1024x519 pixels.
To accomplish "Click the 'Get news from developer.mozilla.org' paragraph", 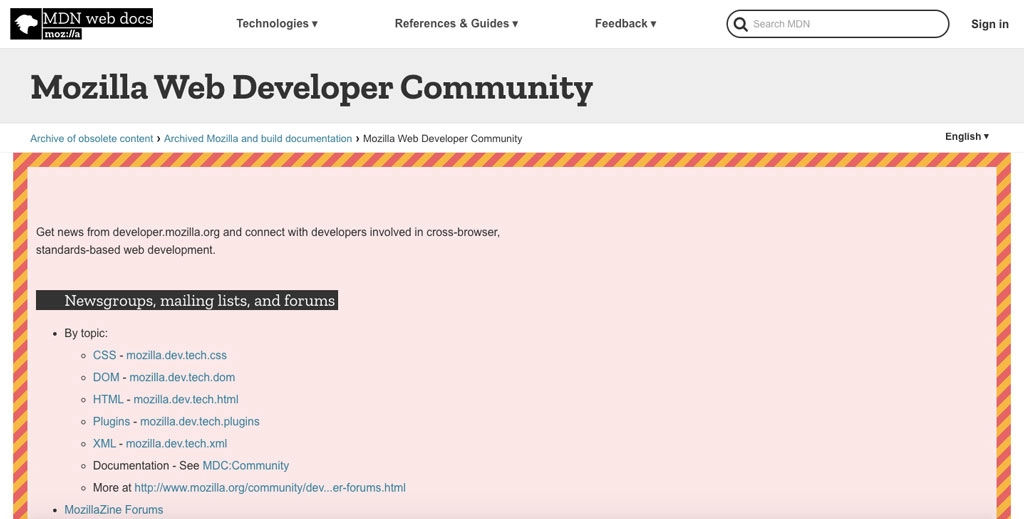I will pyautogui.click(x=268, y=241).
